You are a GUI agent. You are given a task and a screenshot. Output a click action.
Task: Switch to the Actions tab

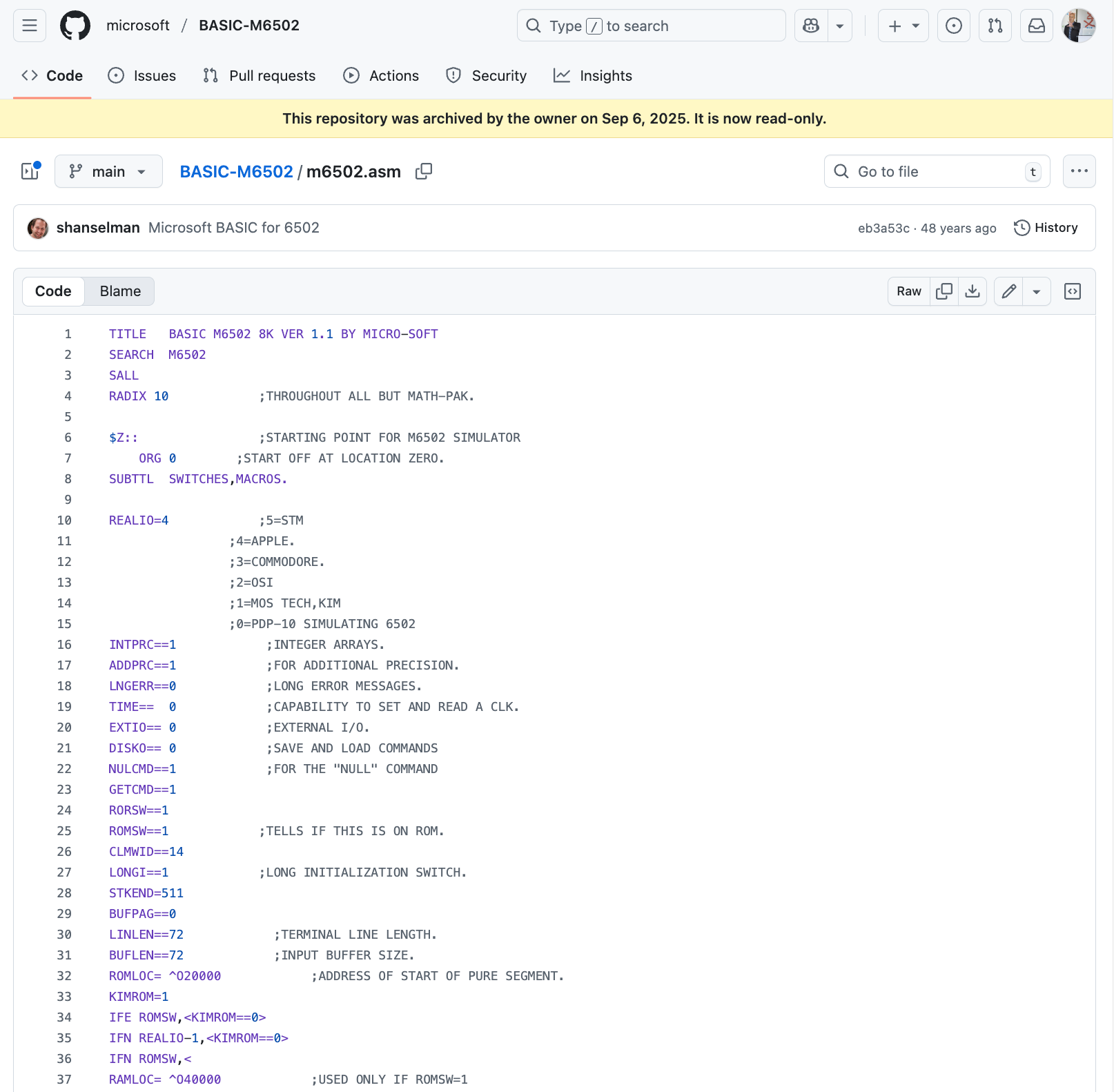coord(381,76)
